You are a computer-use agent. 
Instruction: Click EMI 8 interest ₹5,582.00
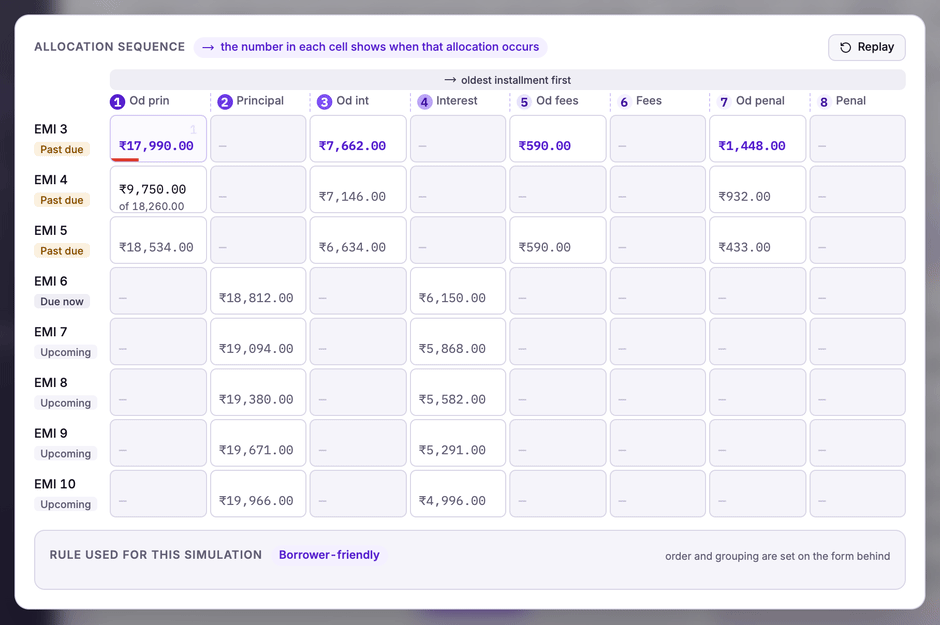pos(458,392)
